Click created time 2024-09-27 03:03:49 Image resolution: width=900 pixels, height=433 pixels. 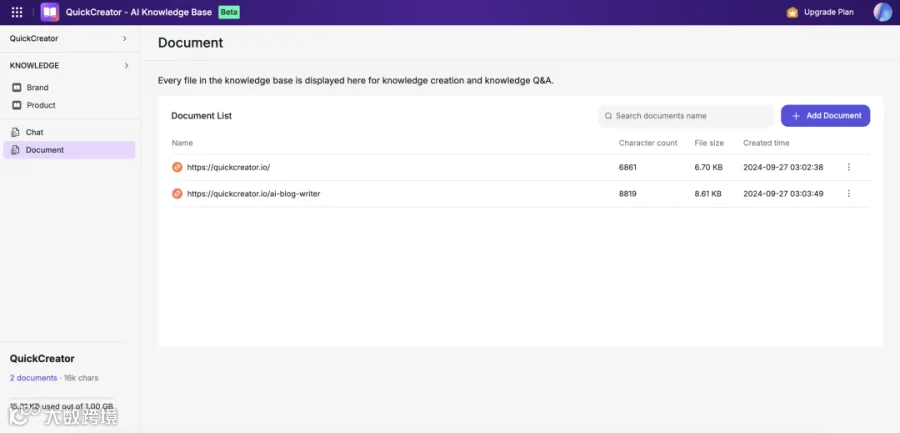tap(783, 194)
